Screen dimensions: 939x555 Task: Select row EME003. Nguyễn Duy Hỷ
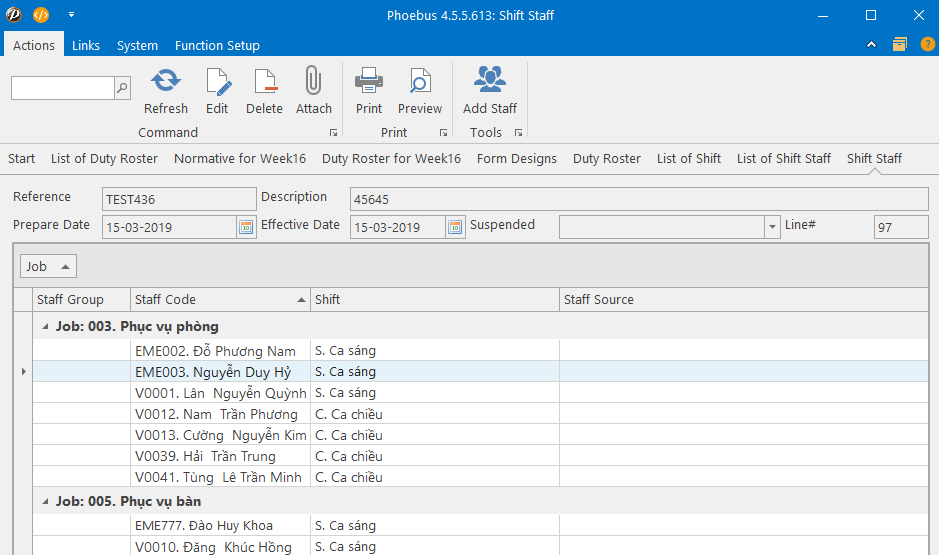(480, 371)
